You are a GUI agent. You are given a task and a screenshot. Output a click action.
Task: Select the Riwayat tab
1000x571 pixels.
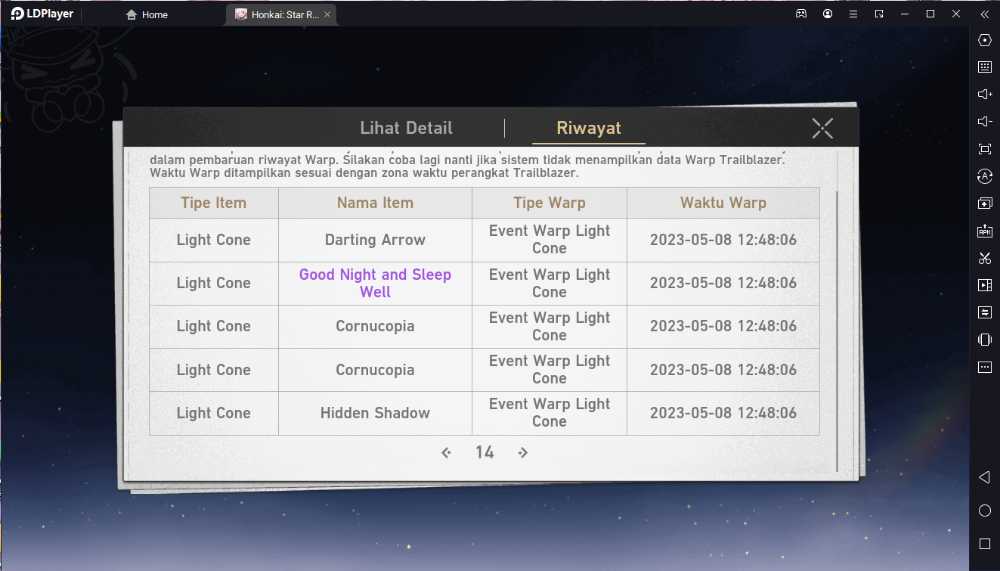(589, 128)
